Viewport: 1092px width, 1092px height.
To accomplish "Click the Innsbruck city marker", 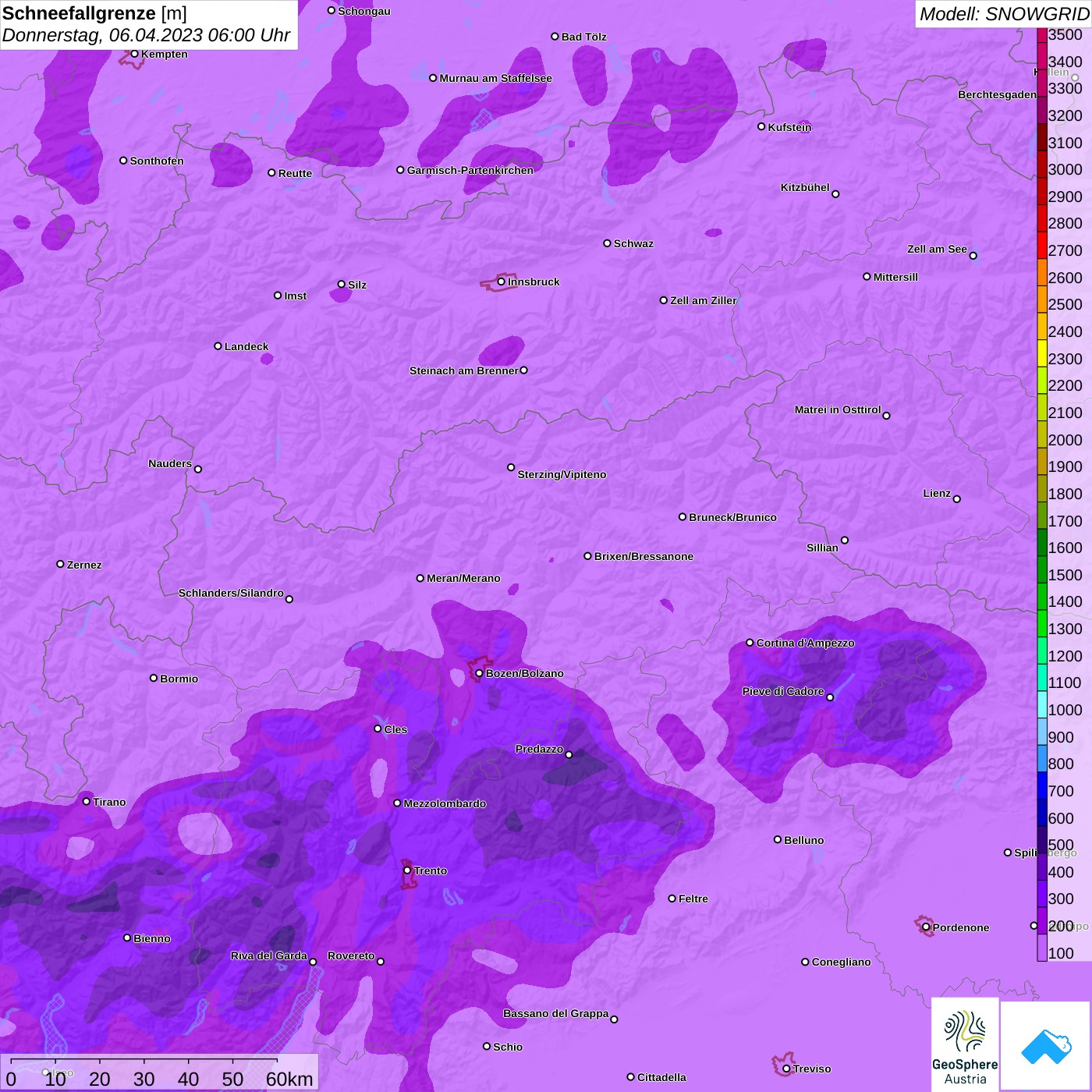I will coord(501,282).
